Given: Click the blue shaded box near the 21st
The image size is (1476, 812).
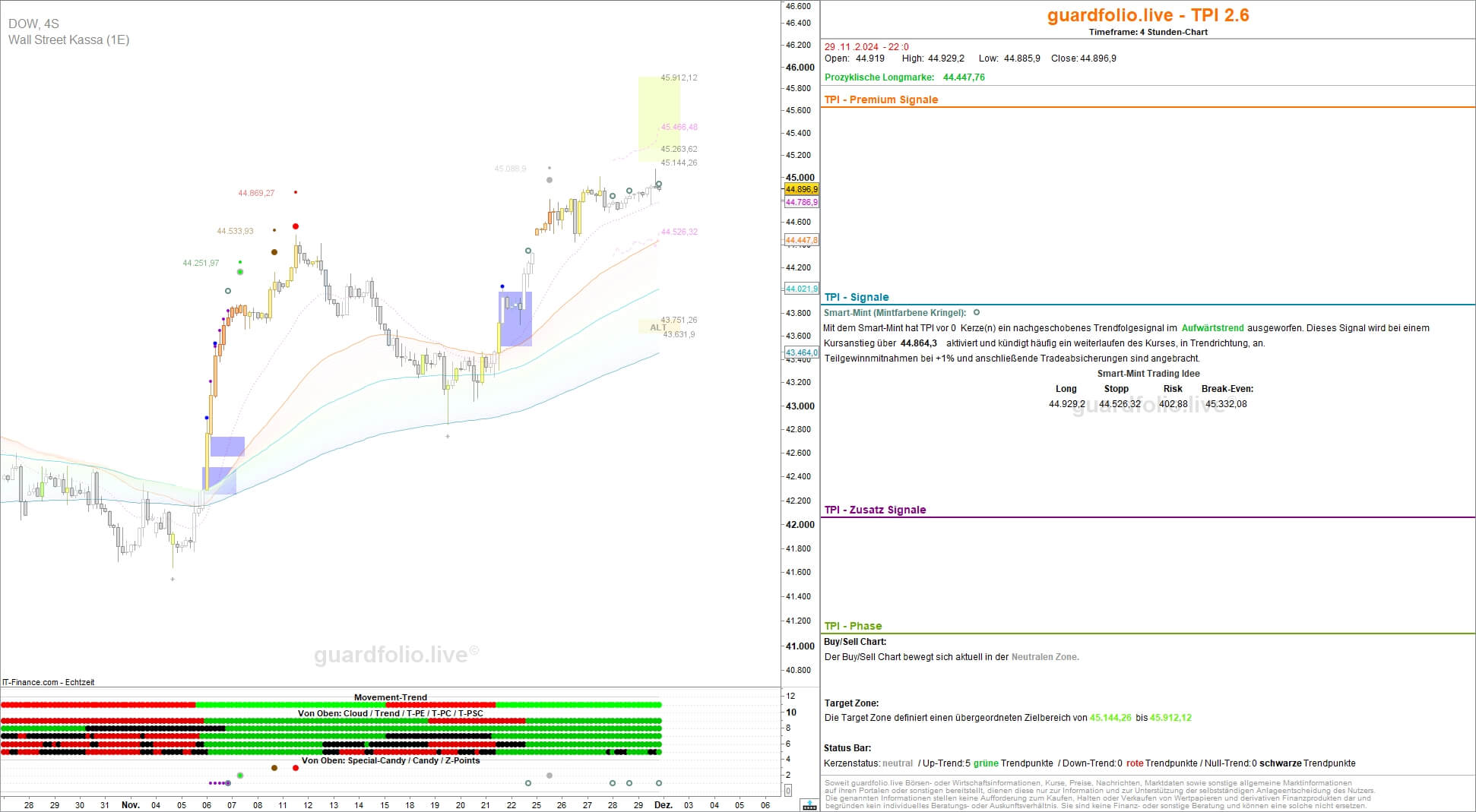Looking at the screenshot, I should (515, 319).
